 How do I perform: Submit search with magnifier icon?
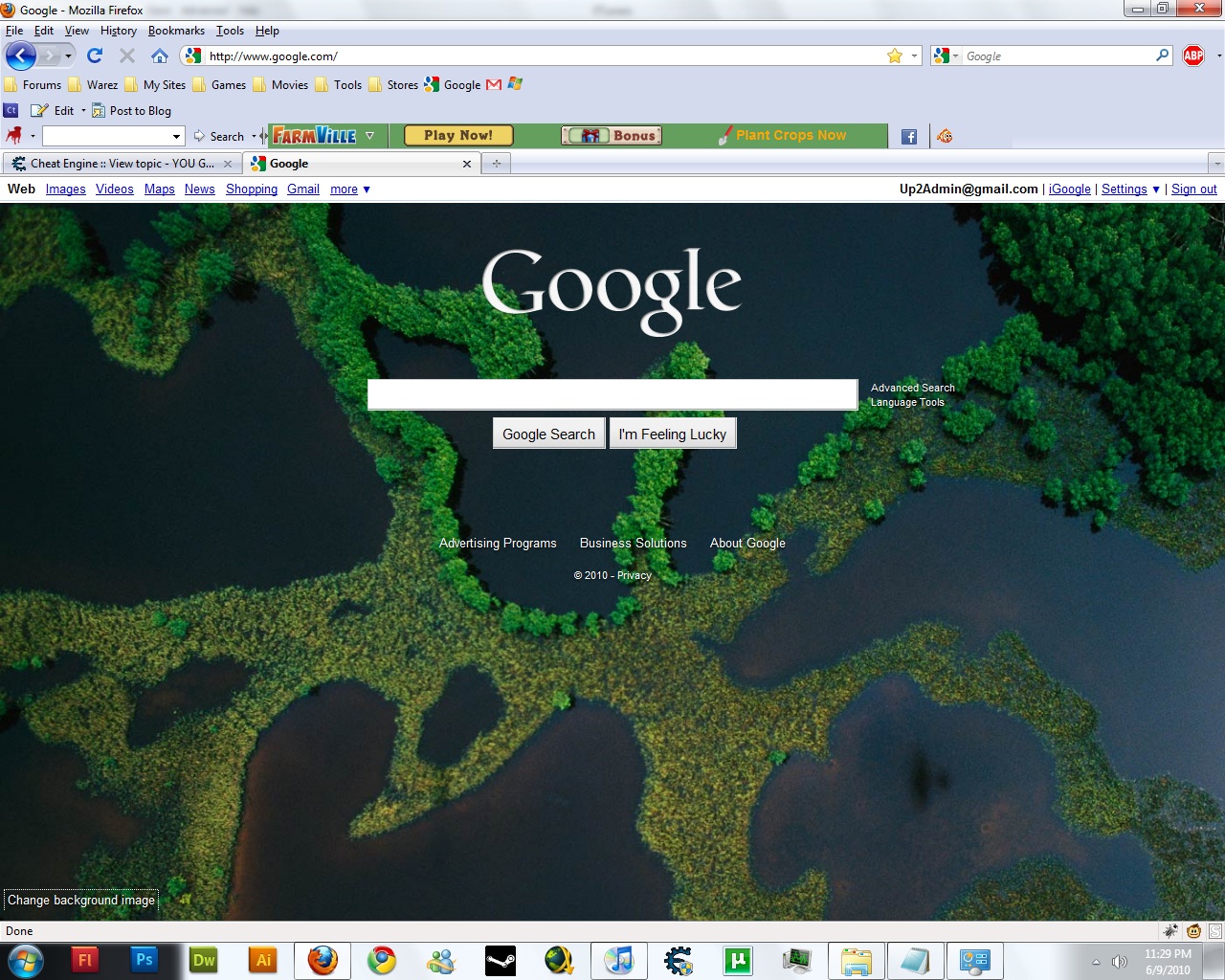coord(1162,56)
